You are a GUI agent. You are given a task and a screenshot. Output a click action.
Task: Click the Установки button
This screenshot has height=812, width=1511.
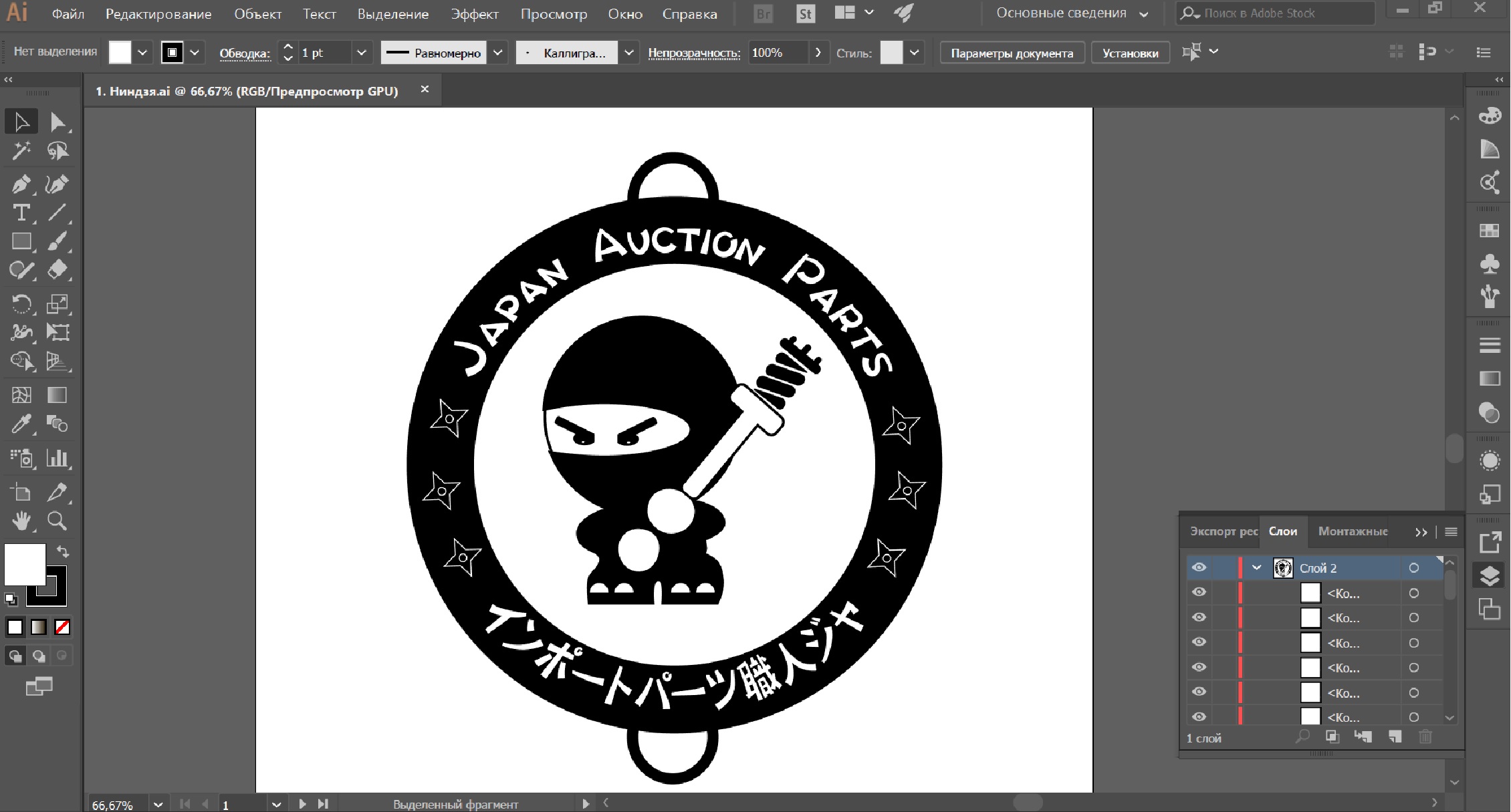[x=1130, y=53]
